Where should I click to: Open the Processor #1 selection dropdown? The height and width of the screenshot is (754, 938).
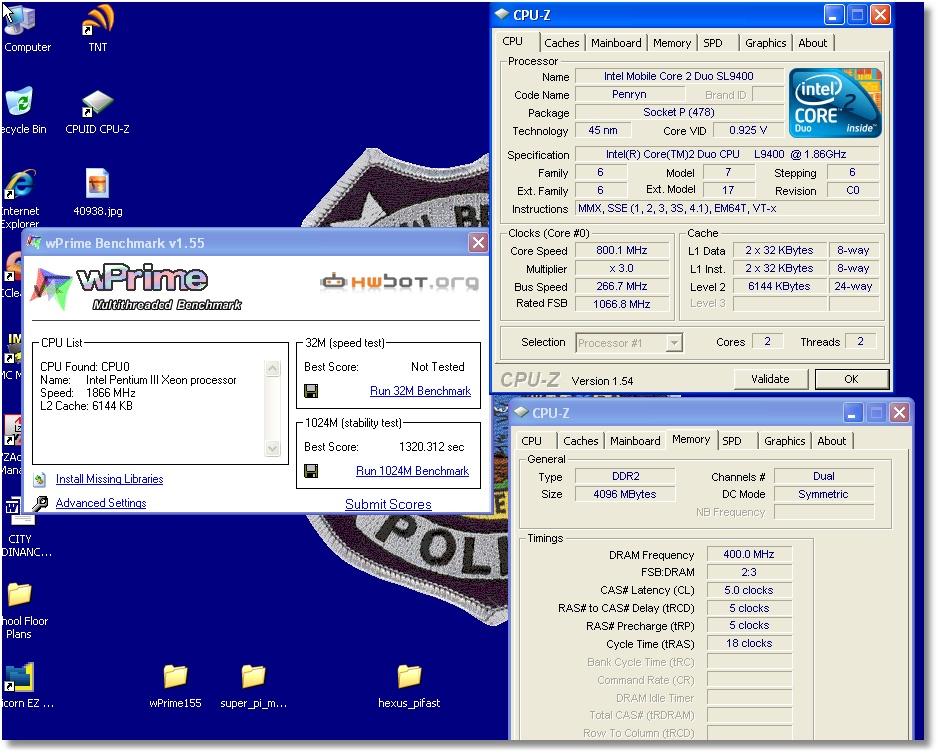tap(674, 343)
